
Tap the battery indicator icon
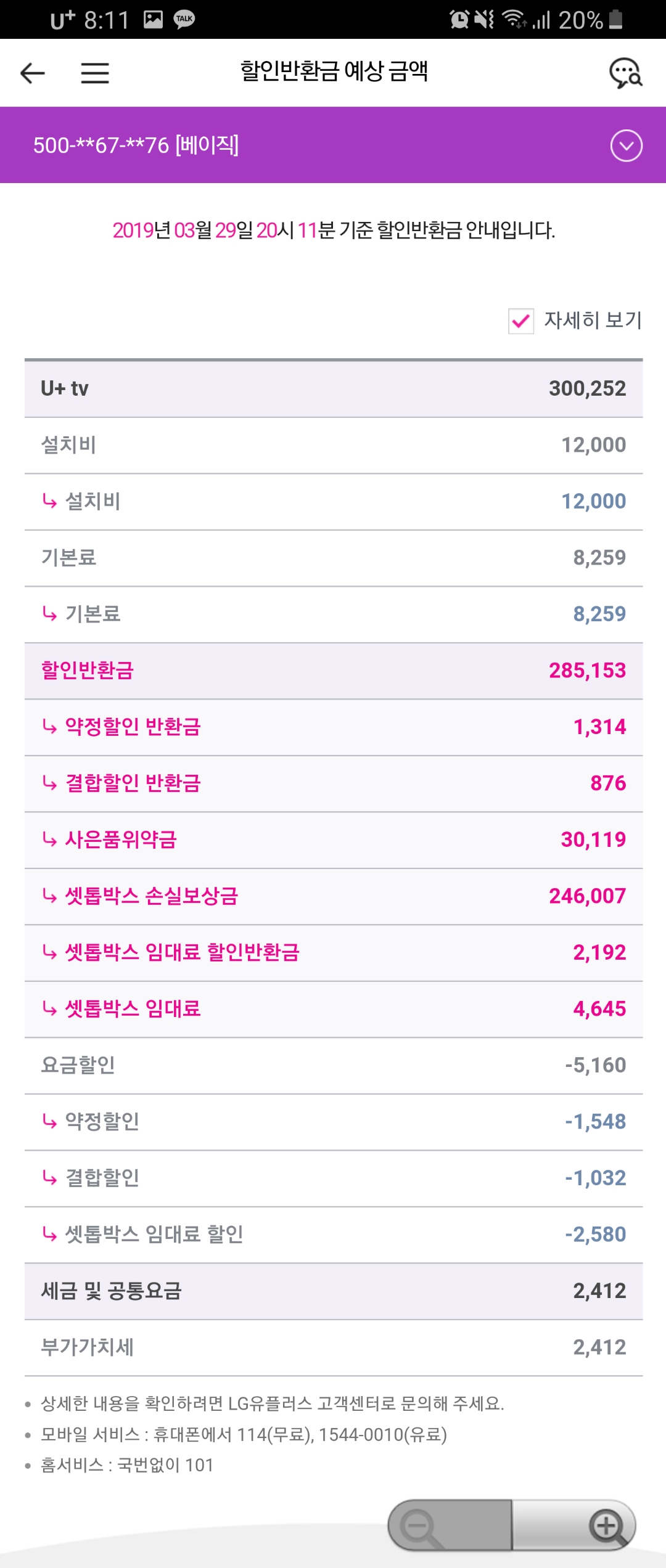615,19
